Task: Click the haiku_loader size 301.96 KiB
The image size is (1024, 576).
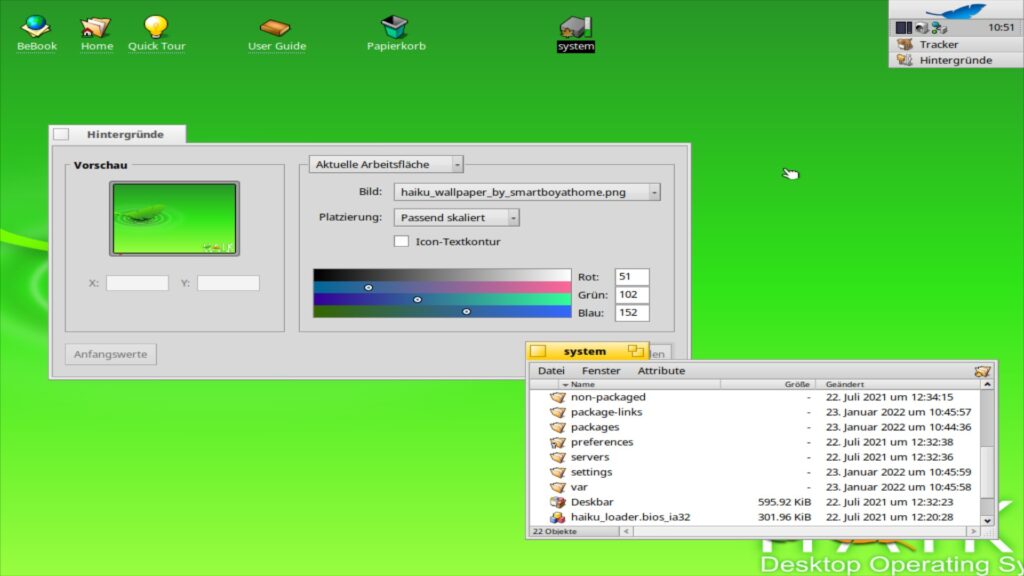Action: (784, 517)
